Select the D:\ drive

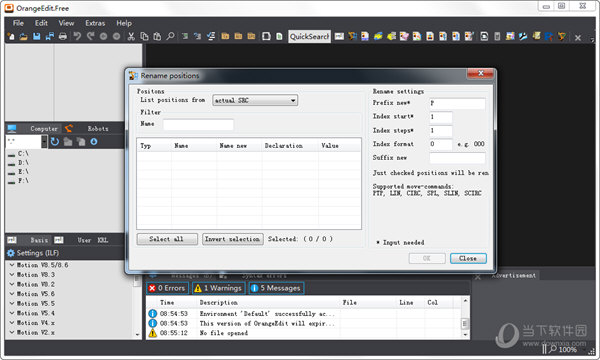pos(19,163)
